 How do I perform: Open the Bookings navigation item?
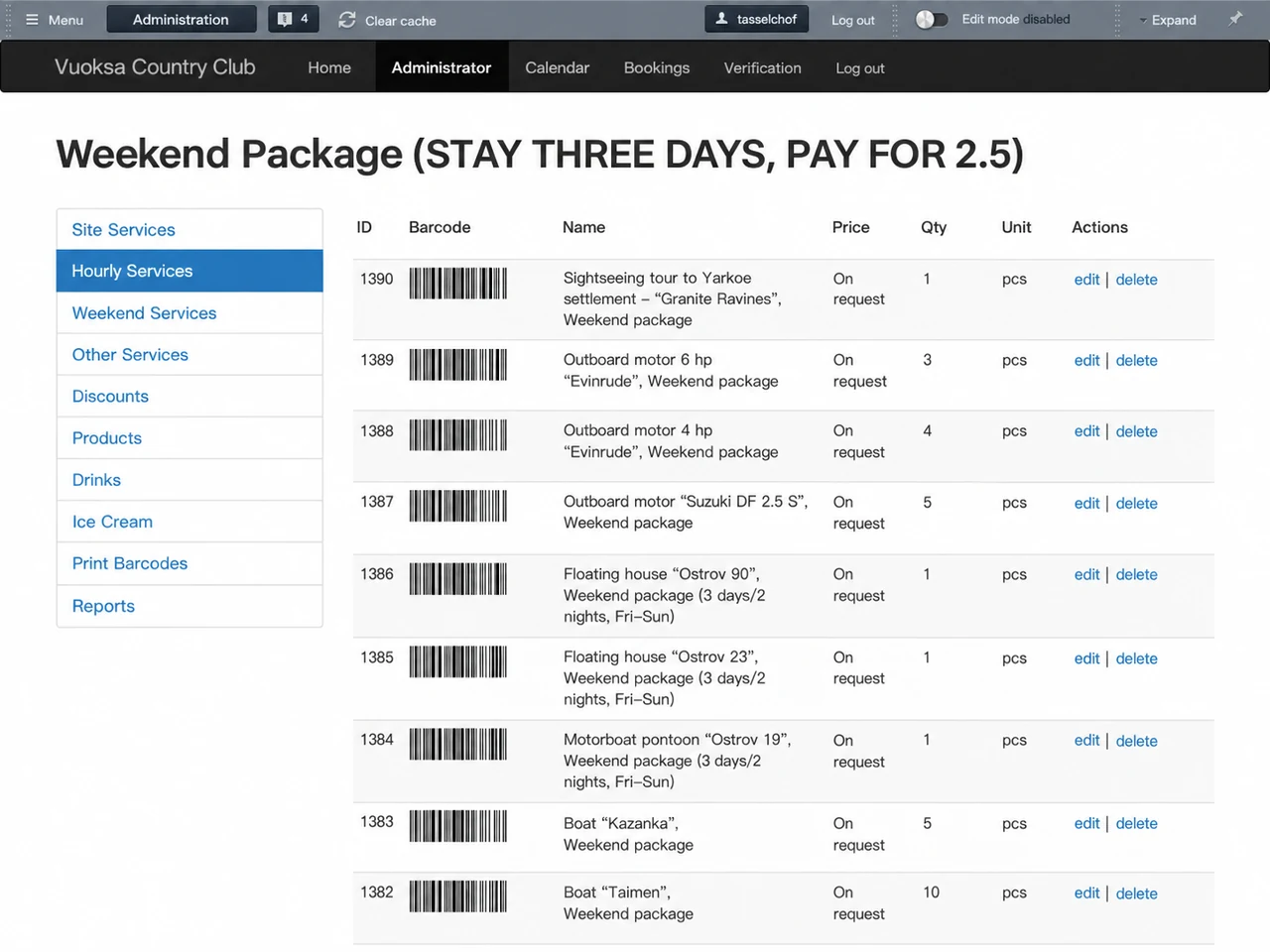[x=657, y=67]
